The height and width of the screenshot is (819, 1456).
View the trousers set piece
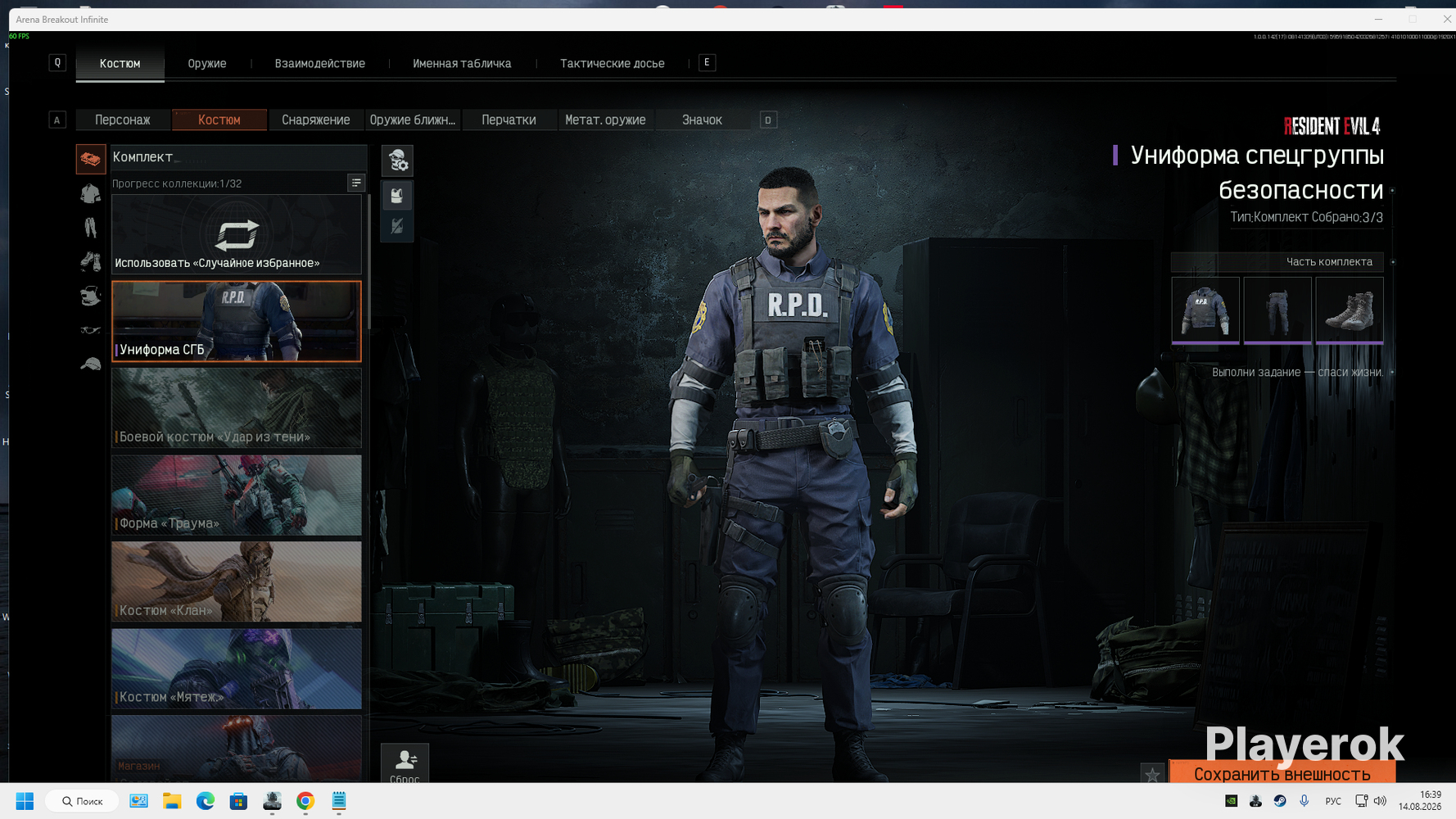[1277, 310]
